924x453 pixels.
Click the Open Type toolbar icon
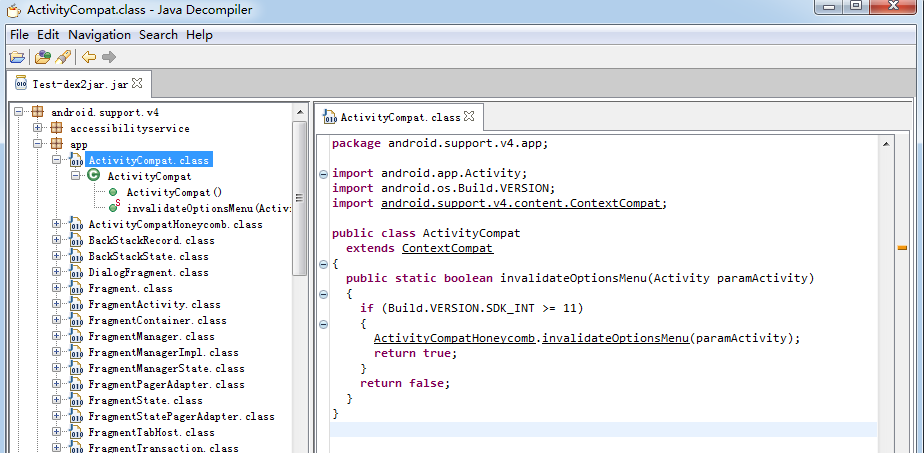pos(42,57)
